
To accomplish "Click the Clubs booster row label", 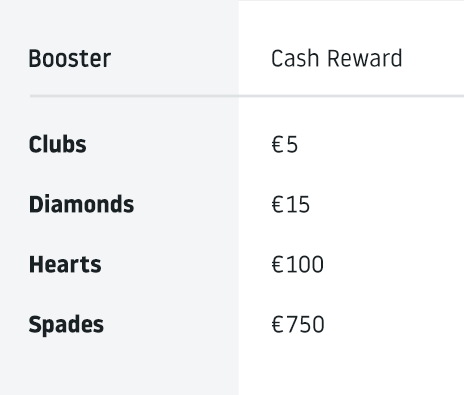I will pyautogui.click(x=58, y=144).
